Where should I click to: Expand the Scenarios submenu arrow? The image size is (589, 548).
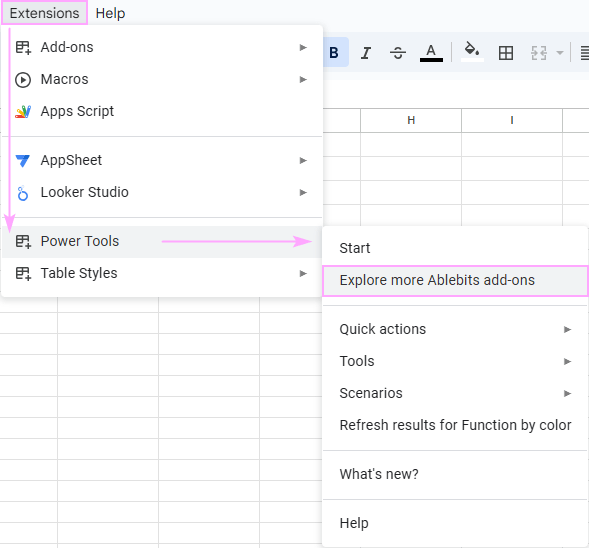[567, 394]
